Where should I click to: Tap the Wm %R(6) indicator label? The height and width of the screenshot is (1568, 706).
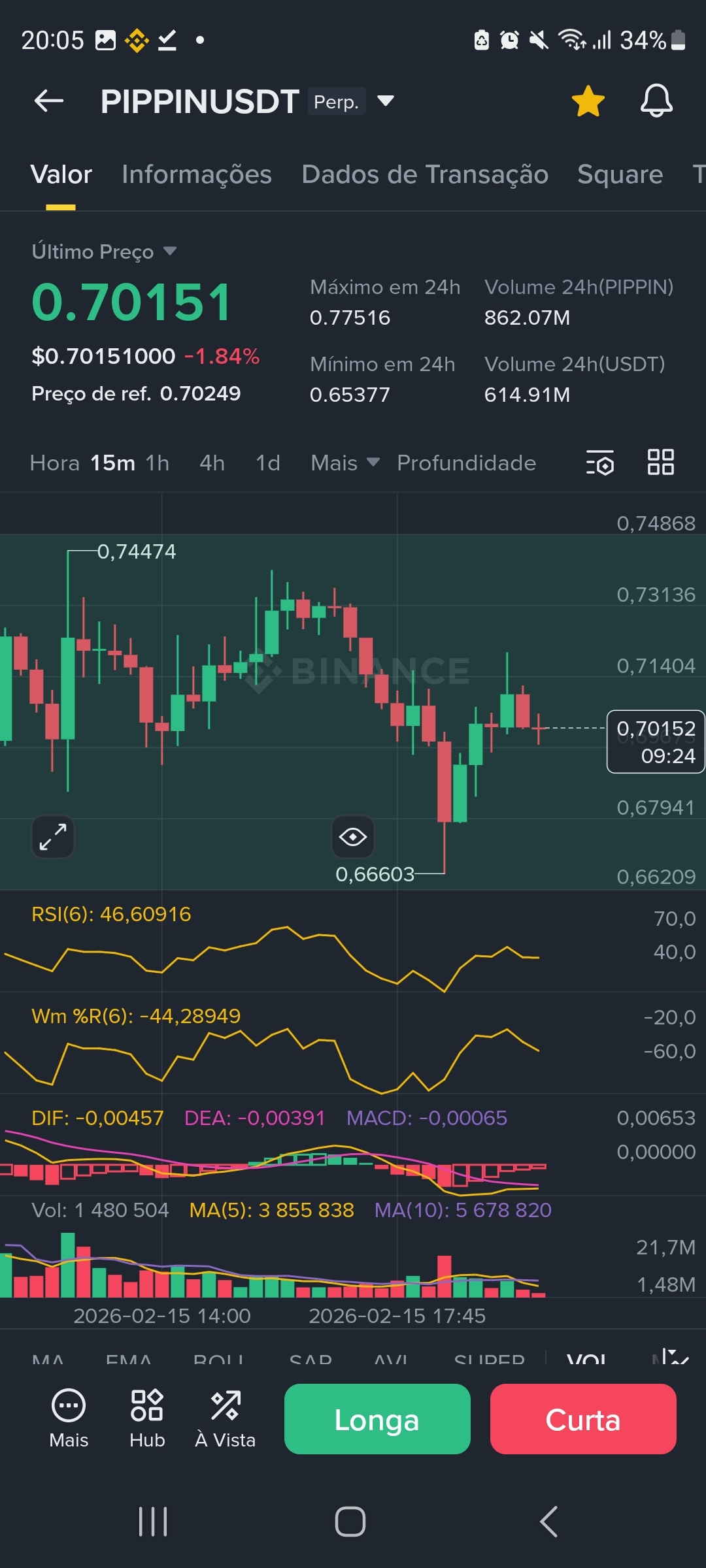(x=136, y=1016)
